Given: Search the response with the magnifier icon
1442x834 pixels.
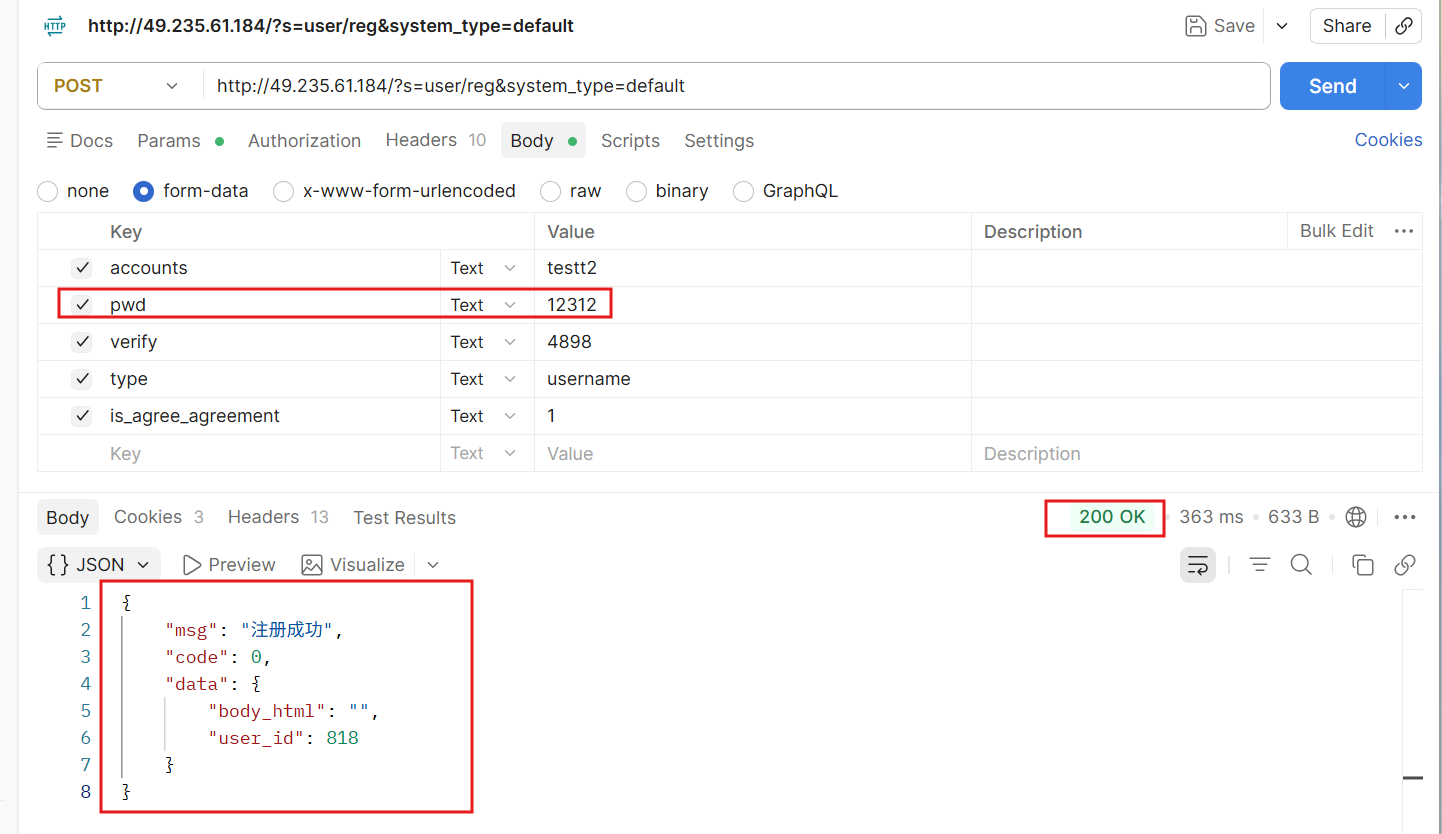Looking at the screenshot, I should click(x=1301, y=565).
